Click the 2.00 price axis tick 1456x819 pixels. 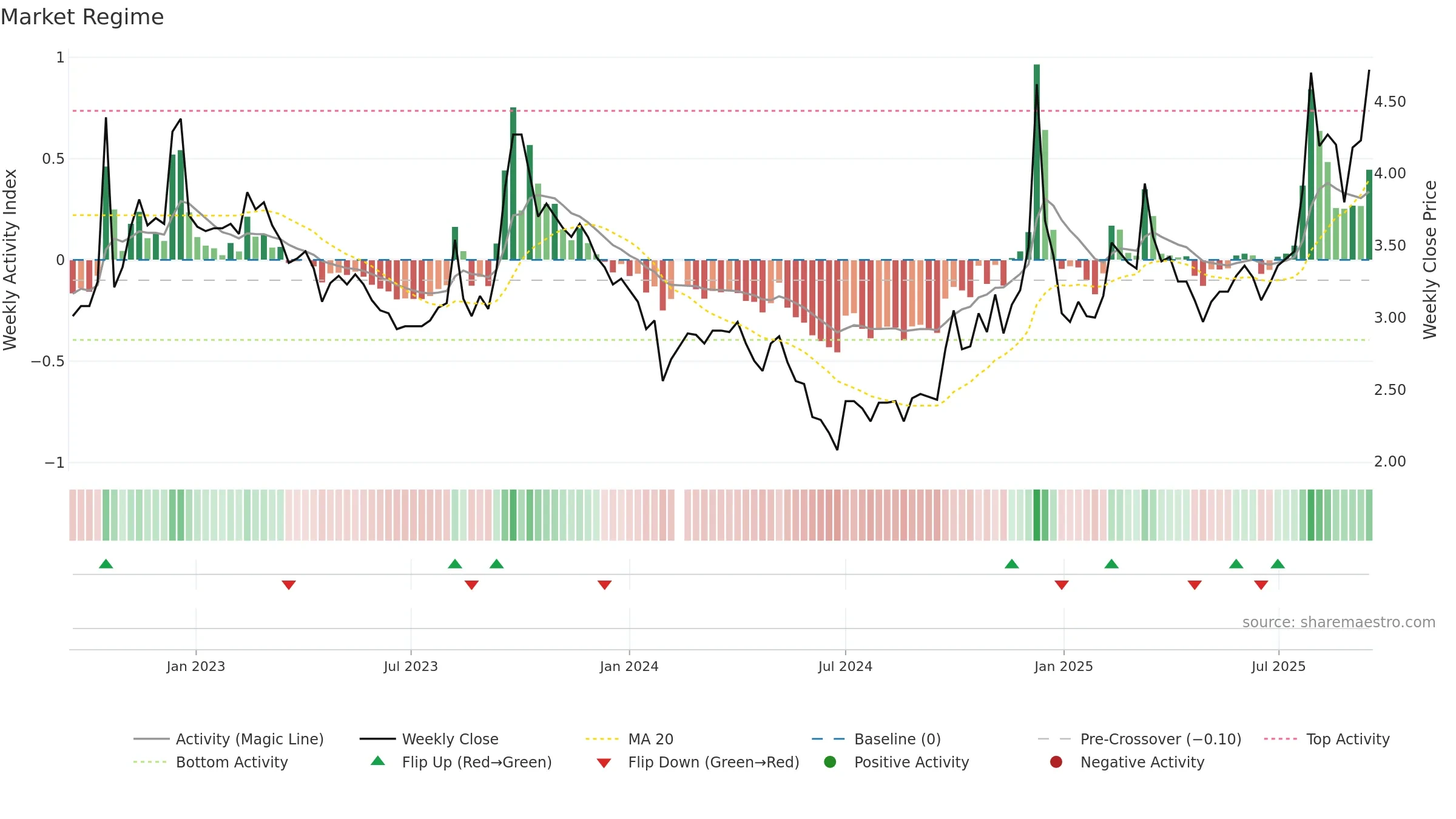[x=1390, y=462]
